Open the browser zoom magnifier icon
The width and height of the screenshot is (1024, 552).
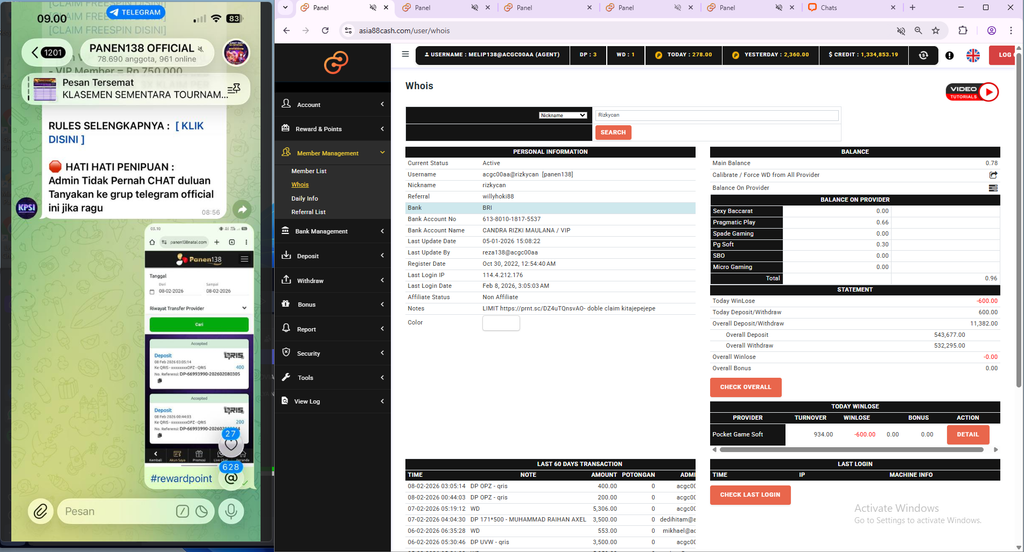pos(918,31)
